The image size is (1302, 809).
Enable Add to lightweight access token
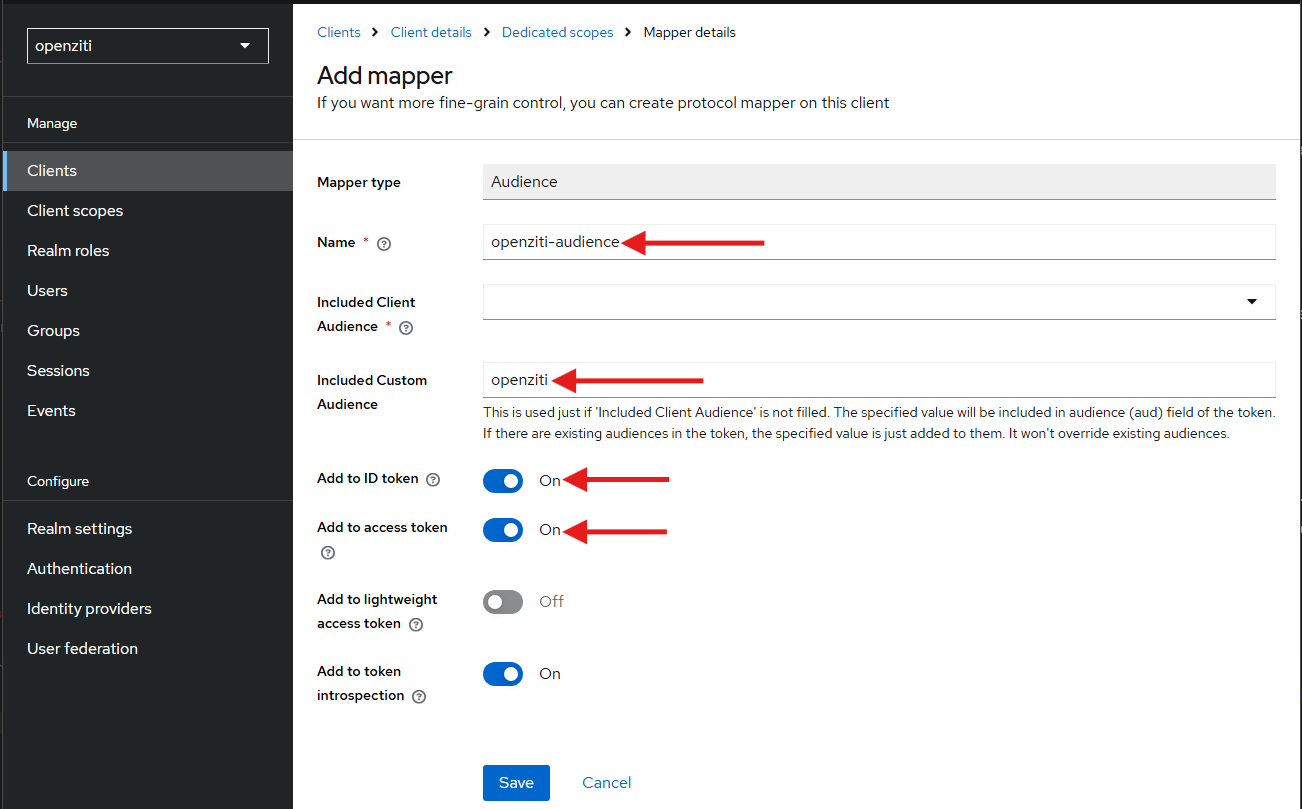(503, 601)
